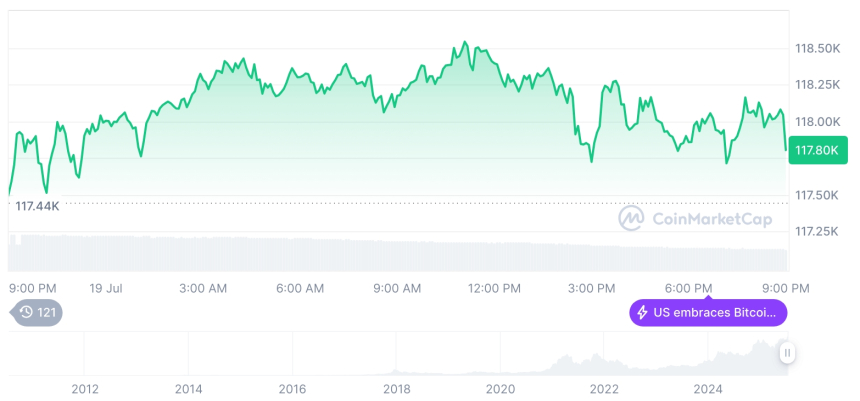Click the clock history icon beside 121

pyautogui.click(x=24, y=313)
